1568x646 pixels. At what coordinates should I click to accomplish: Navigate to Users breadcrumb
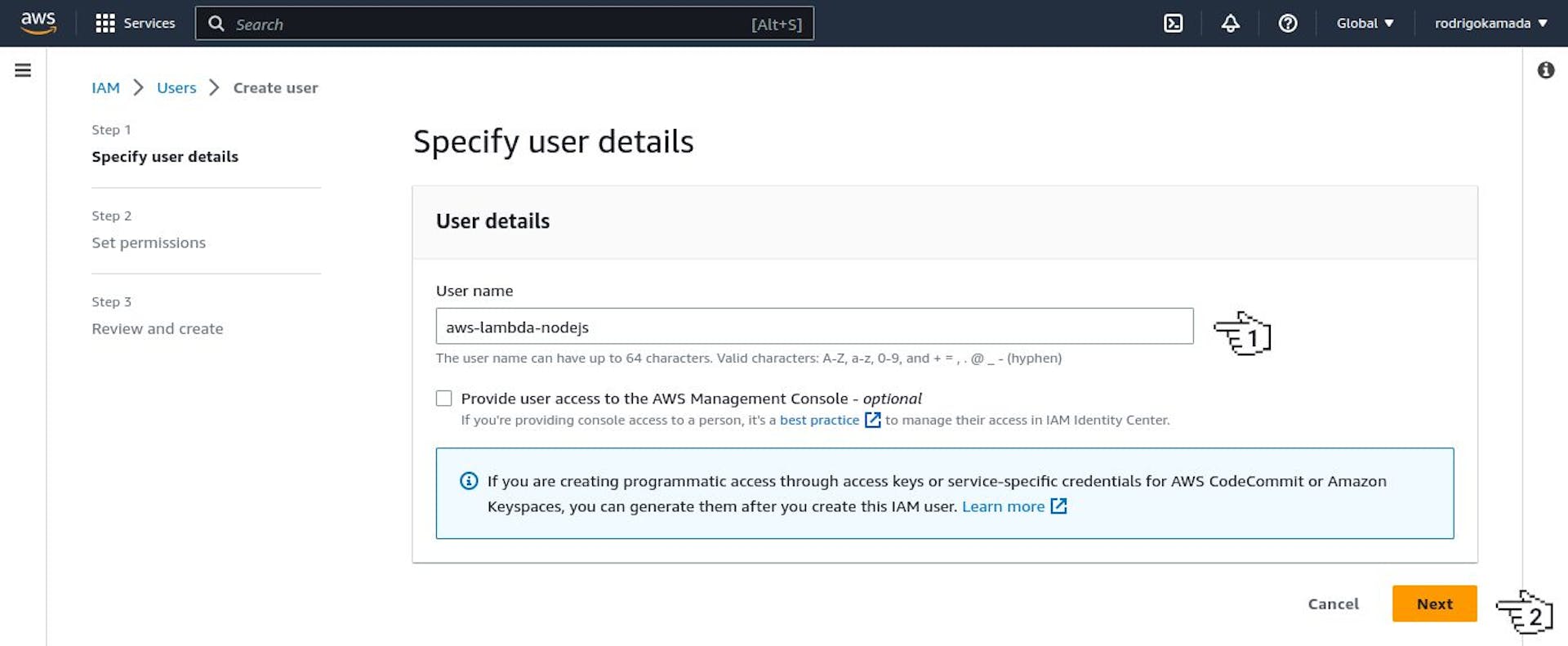(176, 87)
